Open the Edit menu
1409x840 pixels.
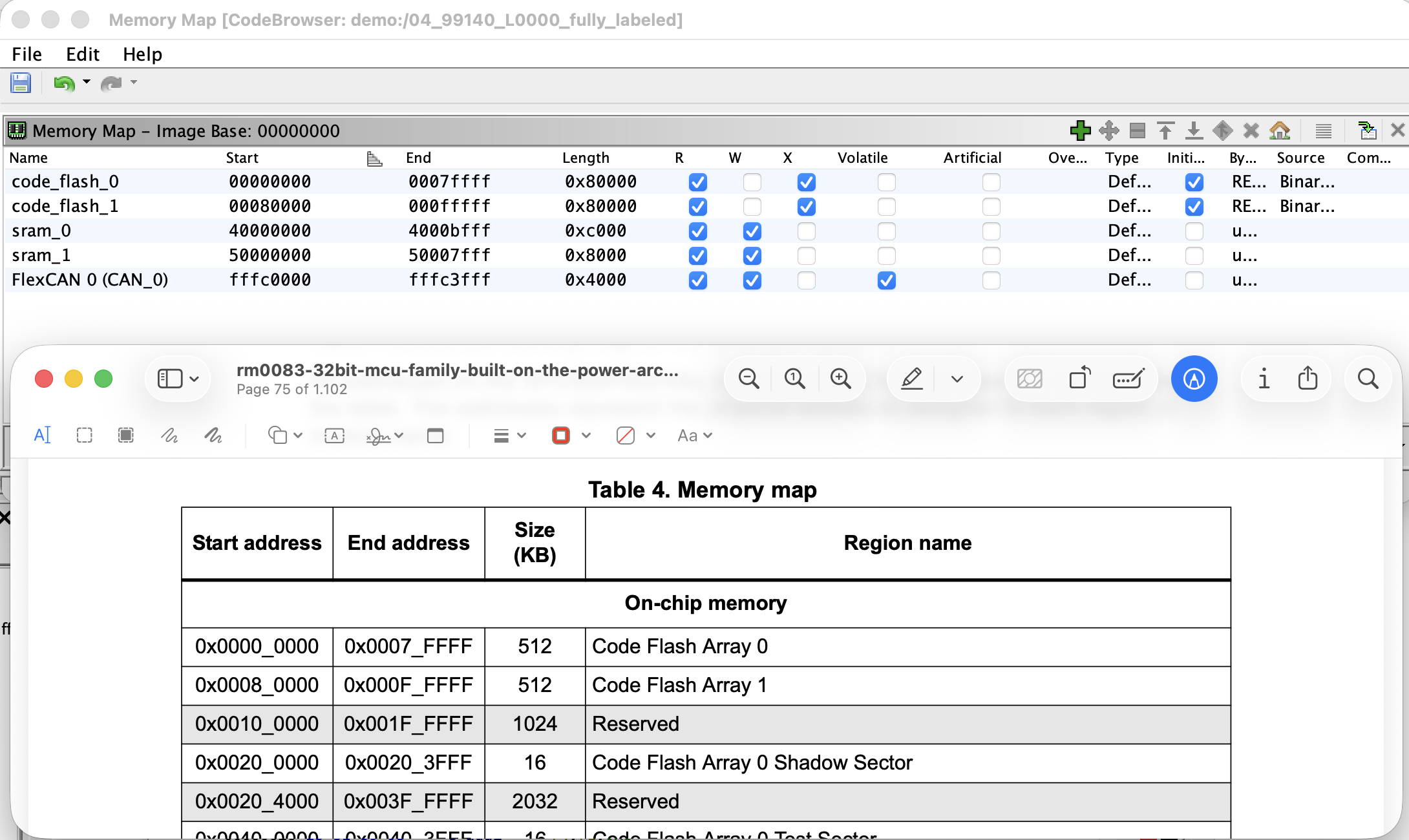(83, 54)
